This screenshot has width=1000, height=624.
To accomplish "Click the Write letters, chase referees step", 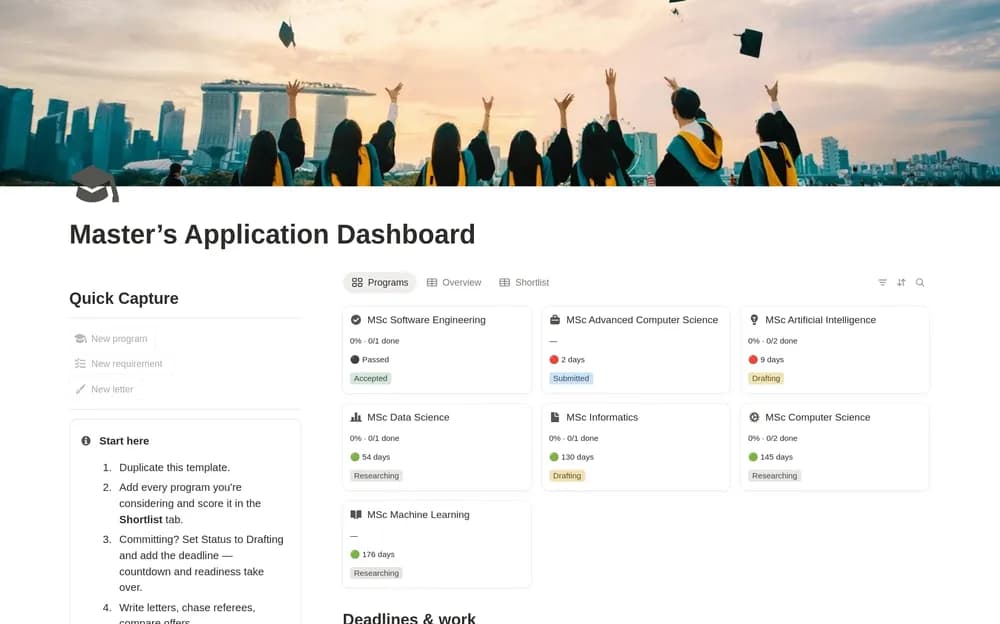I will 187,614.
